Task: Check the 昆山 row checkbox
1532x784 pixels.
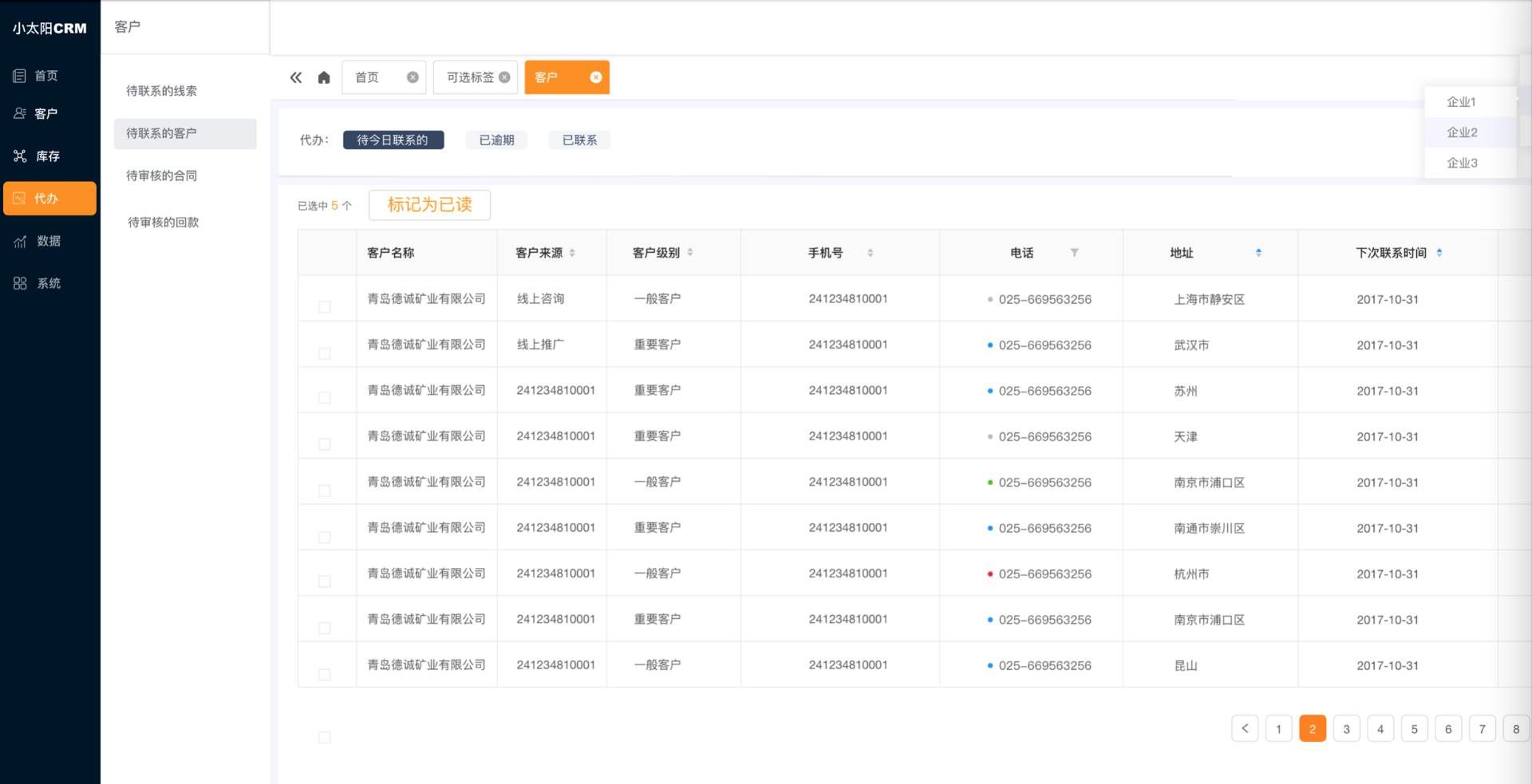Action: pyautogui.click(x=325, y=675)
